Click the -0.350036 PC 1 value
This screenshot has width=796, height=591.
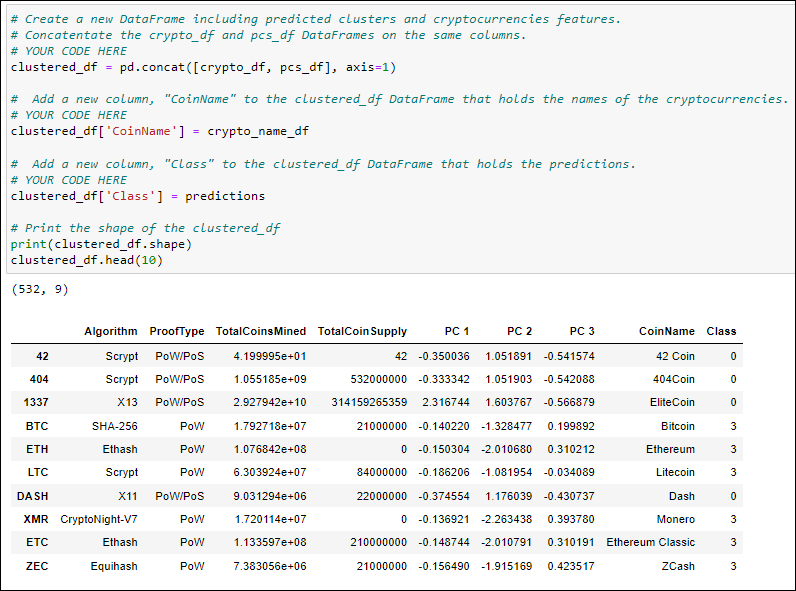point(444,356)
